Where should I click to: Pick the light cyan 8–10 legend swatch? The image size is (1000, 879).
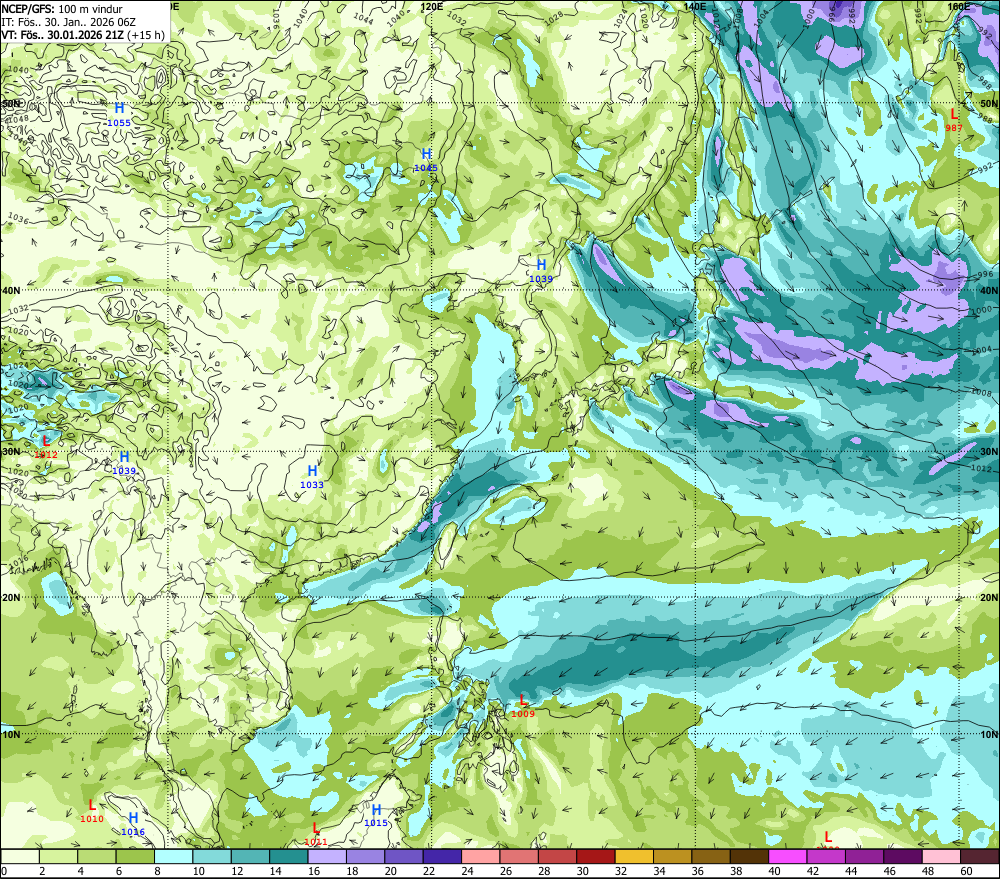(173, 856)
